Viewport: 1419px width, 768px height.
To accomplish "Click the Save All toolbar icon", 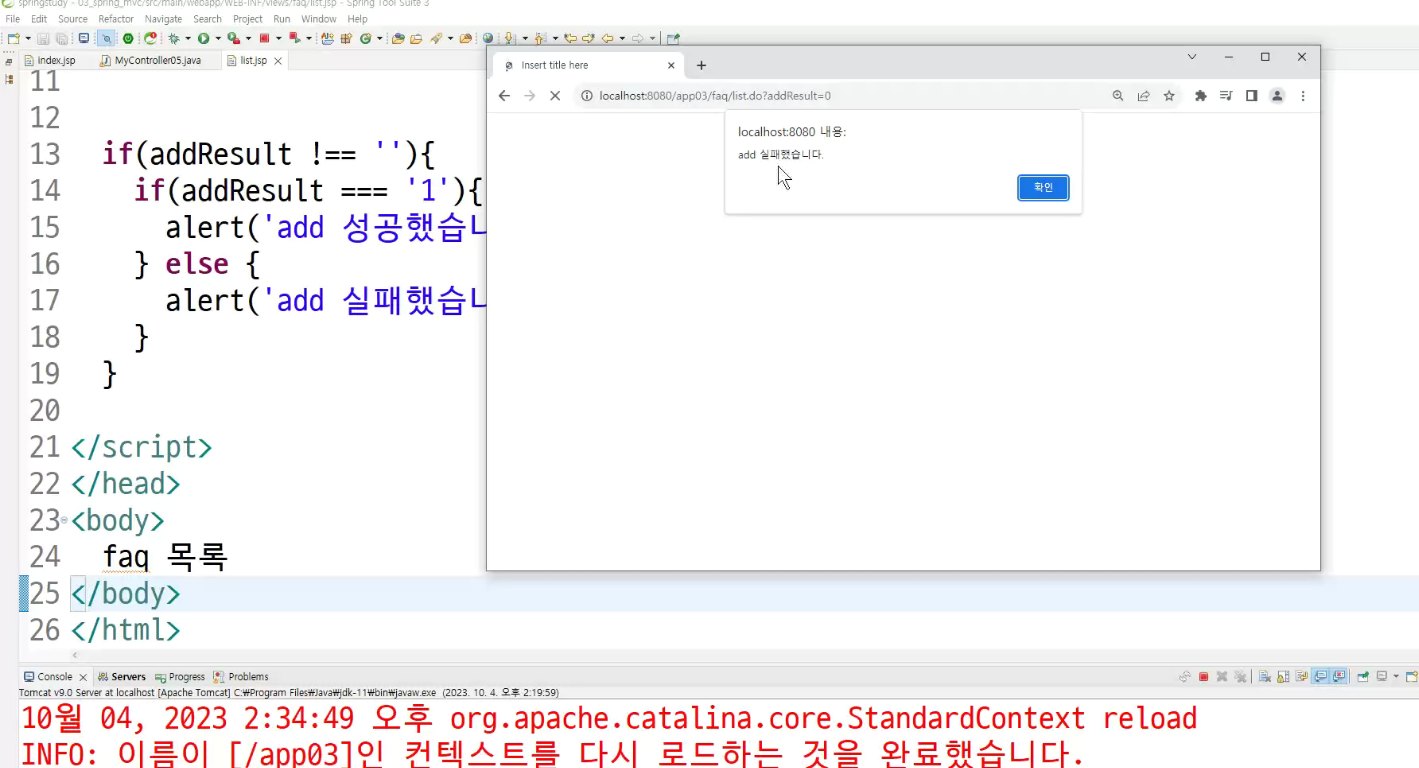I will (x=62, y=38).
